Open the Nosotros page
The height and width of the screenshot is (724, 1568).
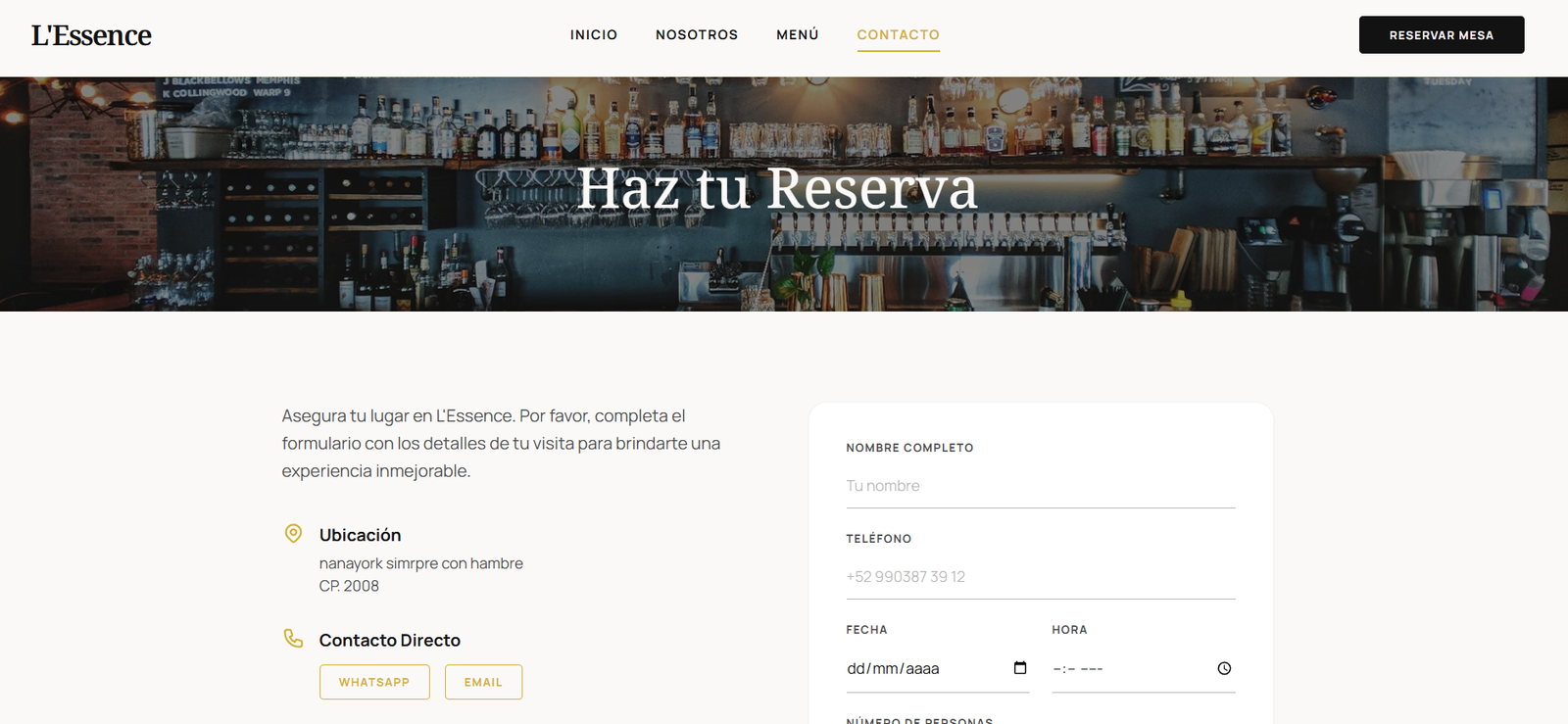click(x=697, y=35)
